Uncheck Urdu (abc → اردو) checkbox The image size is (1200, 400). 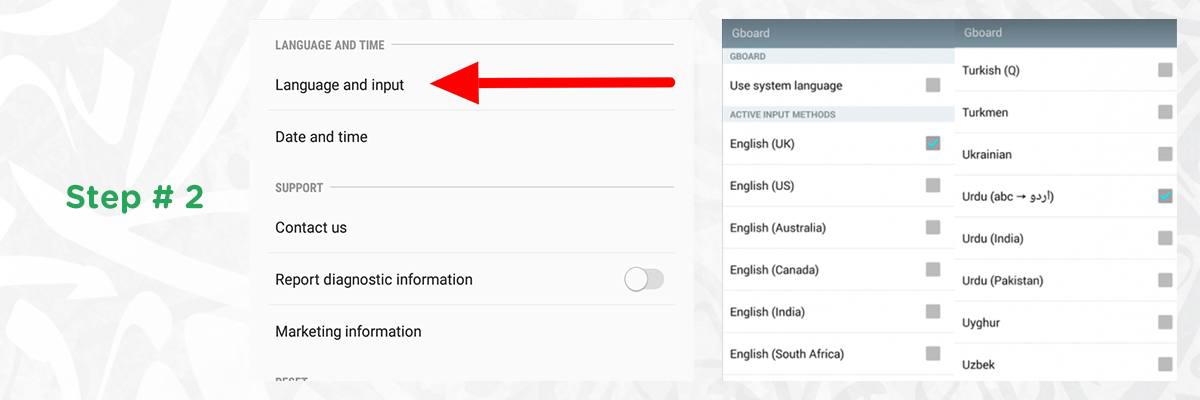[1165, 196]
